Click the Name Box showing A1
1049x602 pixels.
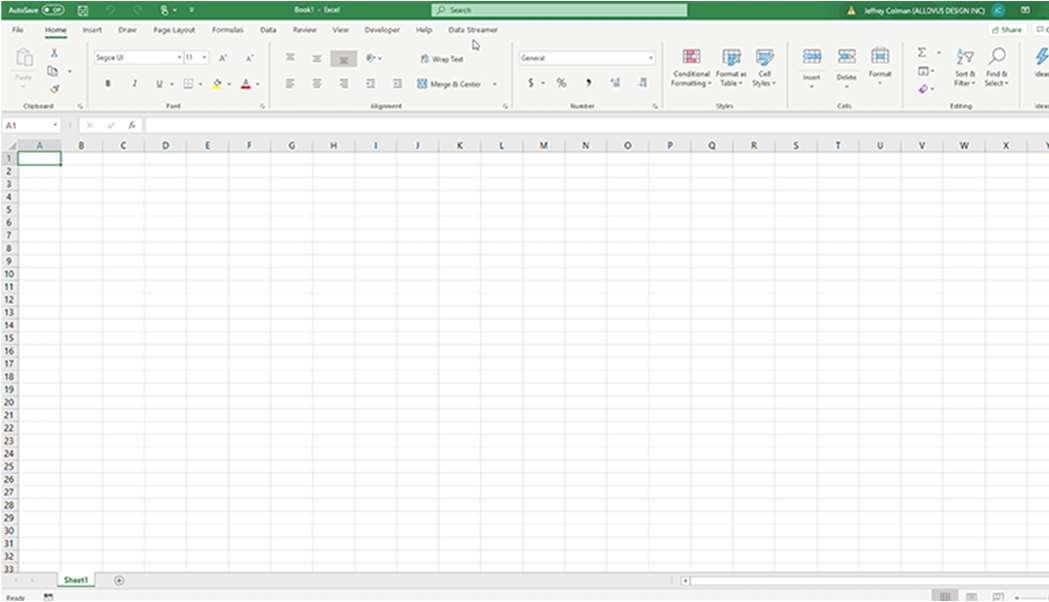click(x=31, y=125)
